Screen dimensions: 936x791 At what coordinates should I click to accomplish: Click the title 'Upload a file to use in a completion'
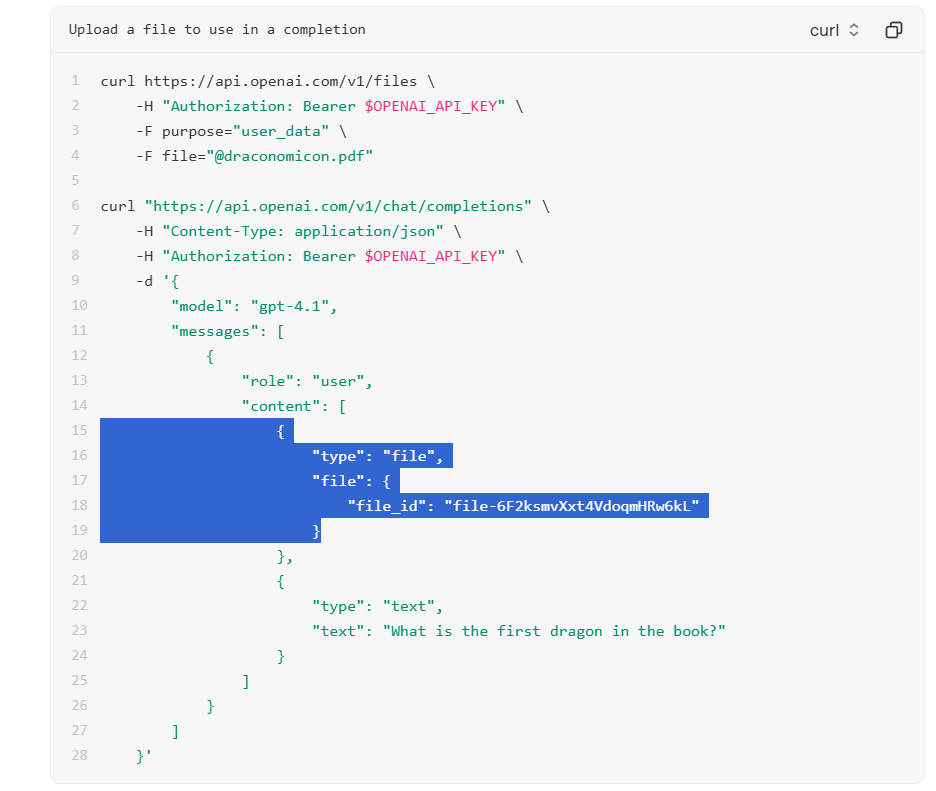coord(217,29)
